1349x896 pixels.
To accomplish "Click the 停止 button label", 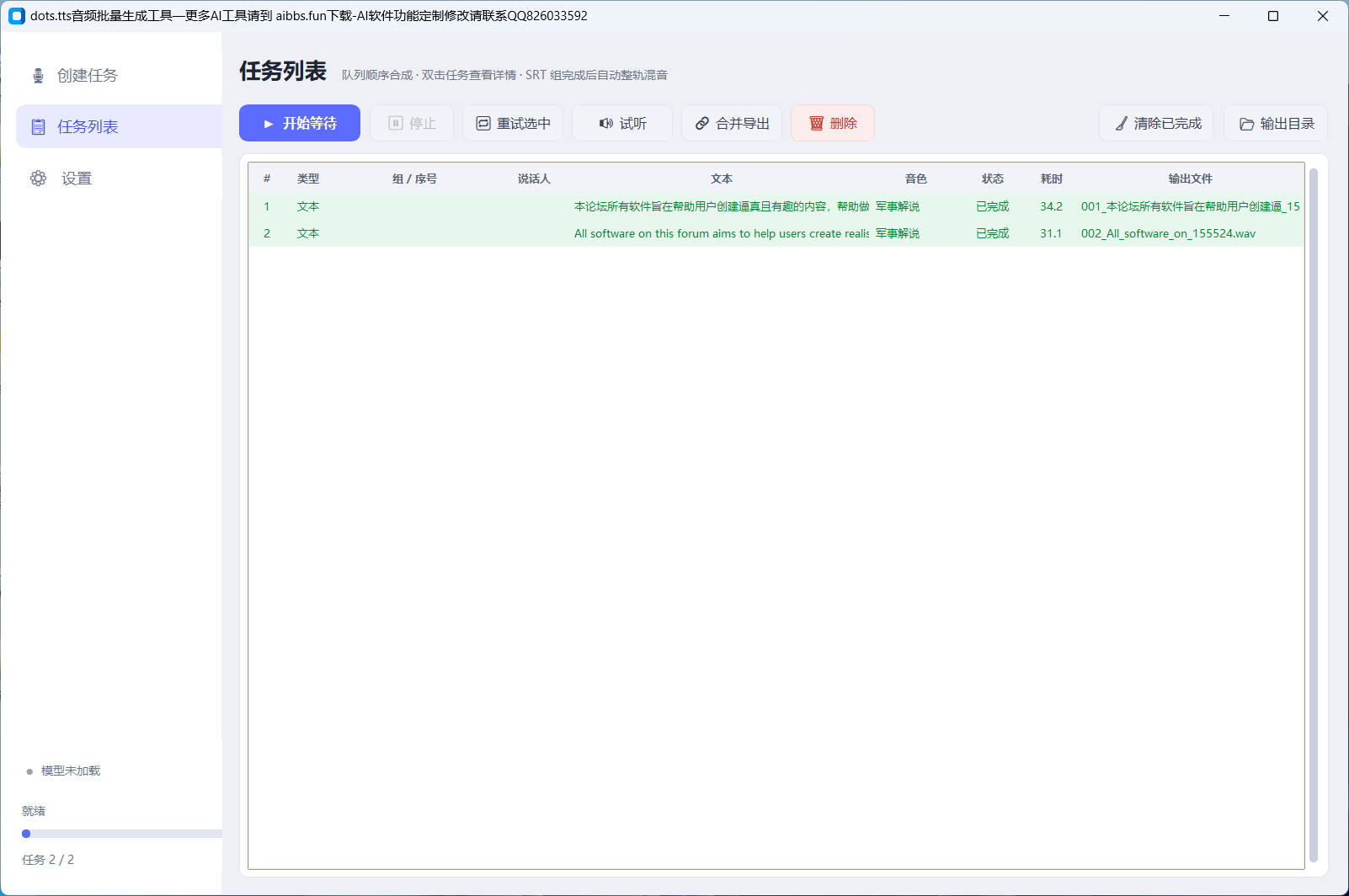I will pyautogui.click(x=423, y=124).
